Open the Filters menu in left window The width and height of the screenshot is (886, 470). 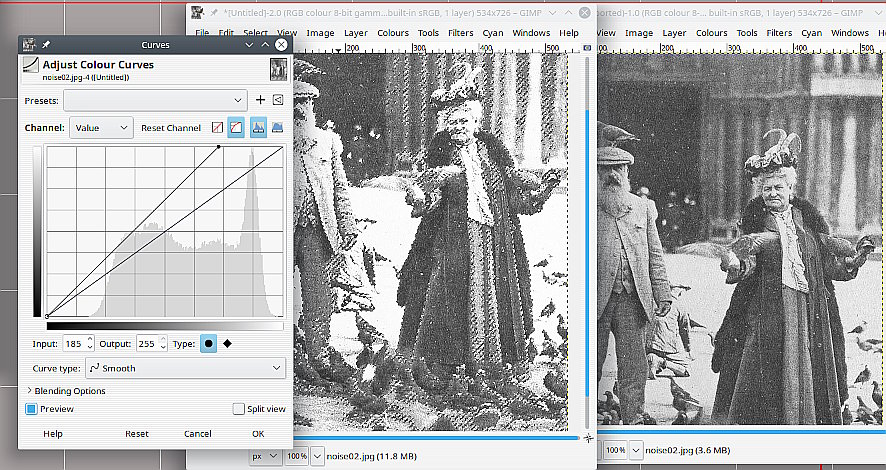(x=461, y=33)
